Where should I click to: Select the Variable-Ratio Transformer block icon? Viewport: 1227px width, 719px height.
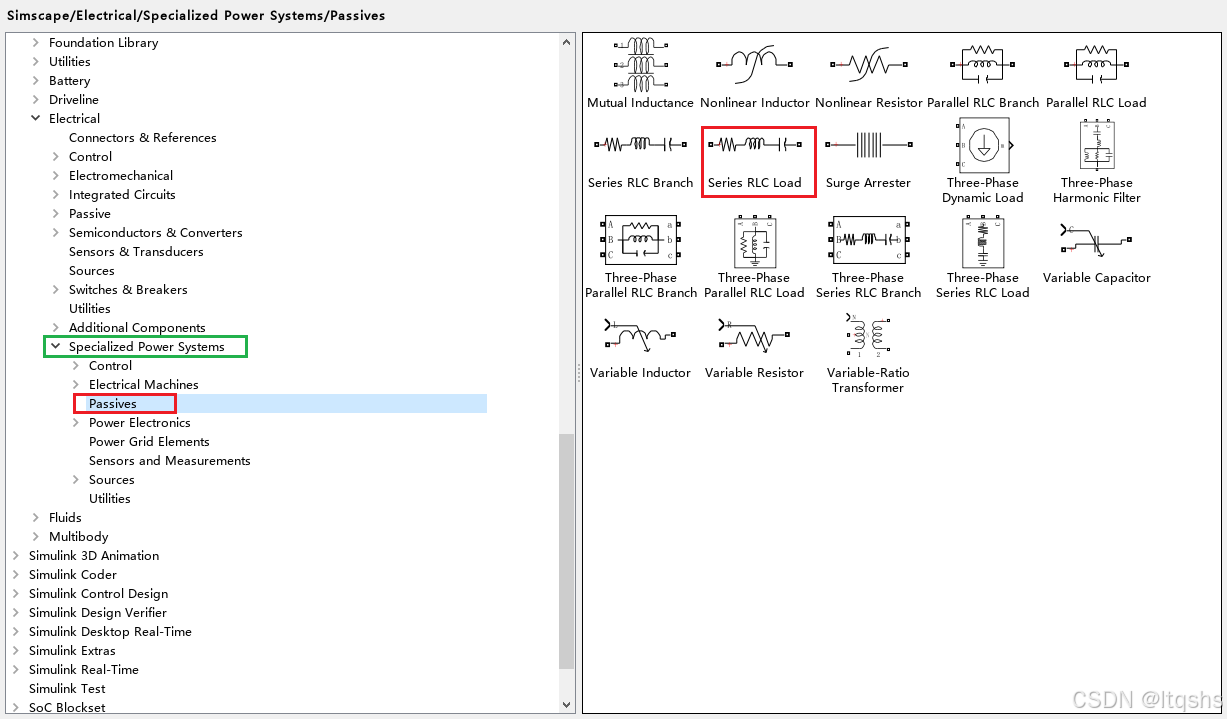(868, 335)
